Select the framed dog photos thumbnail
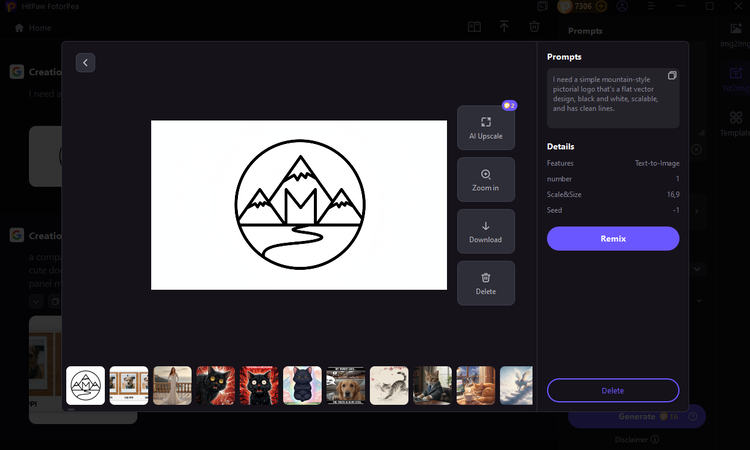The height and width of the screenshot is (450, 750). pyautogui.click(x=129, y=385)
